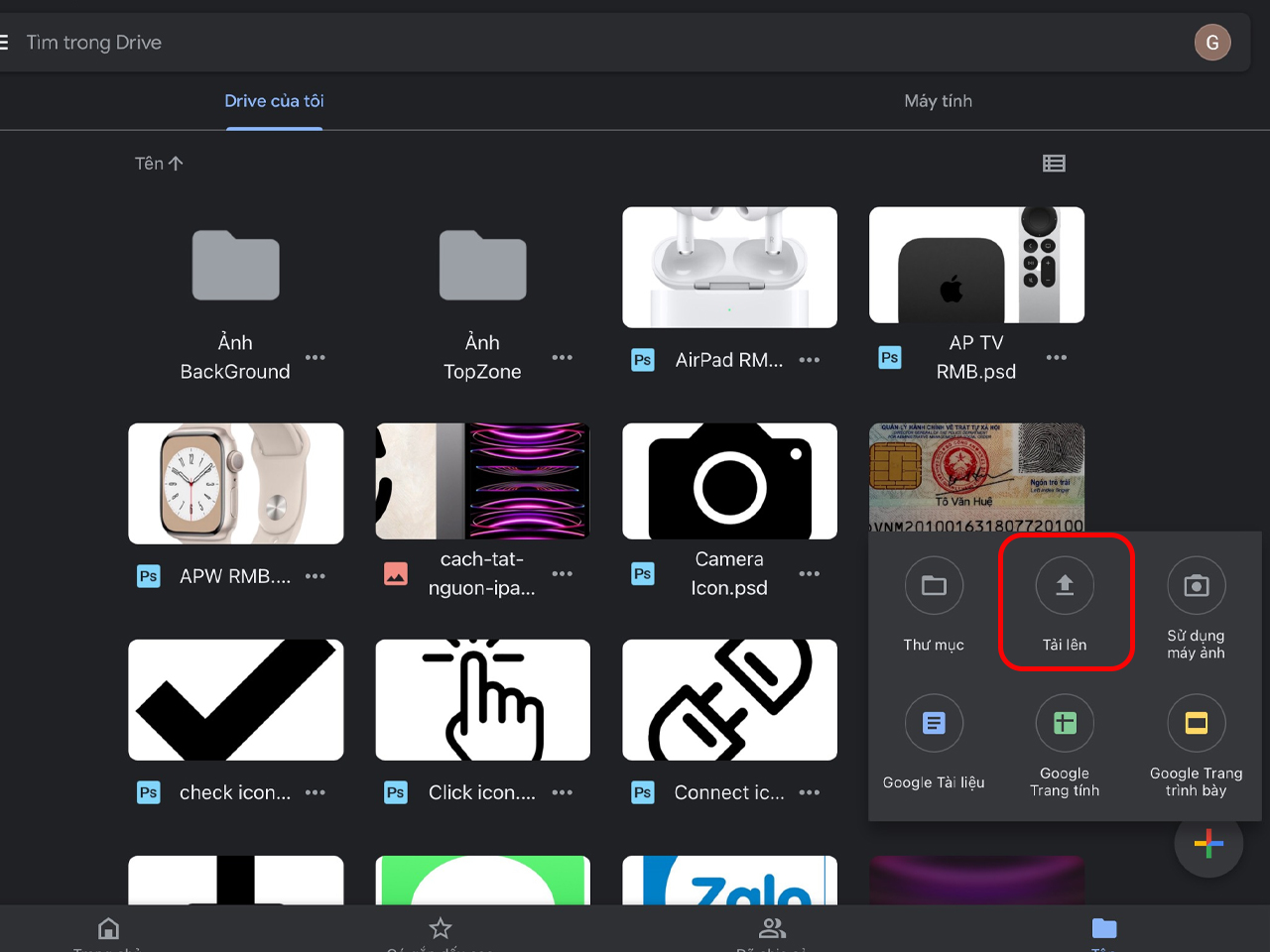This screenshot has height=952, width=1270.
Task: Open more options for Connect ic file
Action: [x=810, y=792]
